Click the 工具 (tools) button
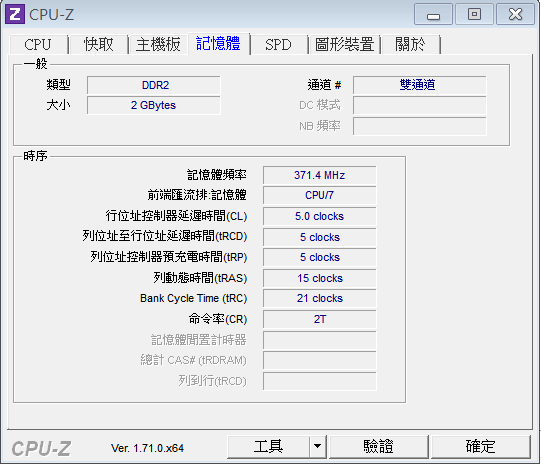541x466 pixels. pos(268,447)
